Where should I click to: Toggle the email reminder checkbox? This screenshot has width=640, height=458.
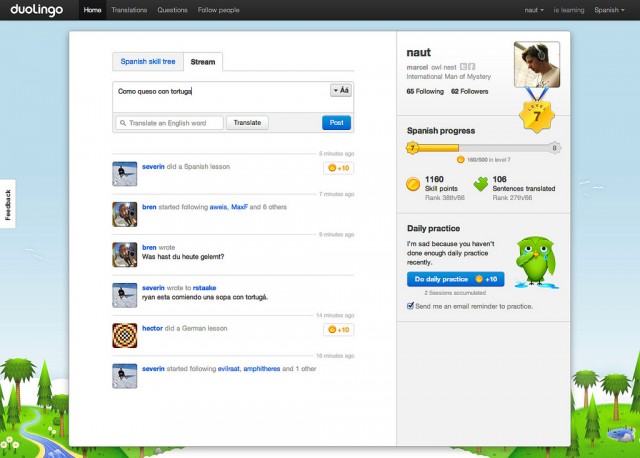pos(410,306)
